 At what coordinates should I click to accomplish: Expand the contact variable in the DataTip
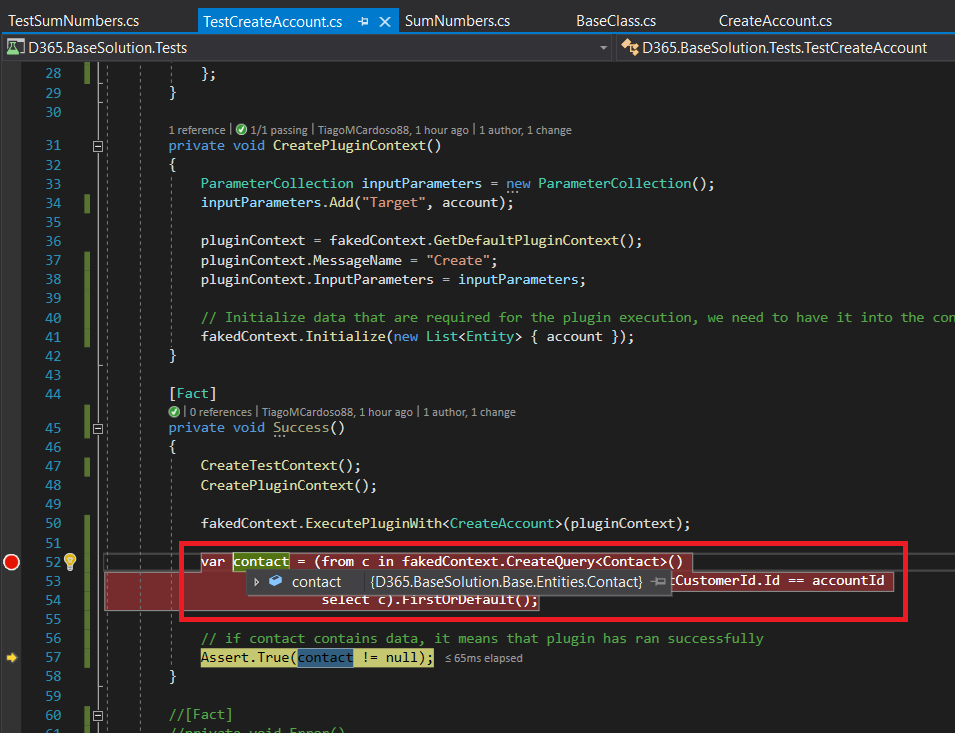[257, 582]
